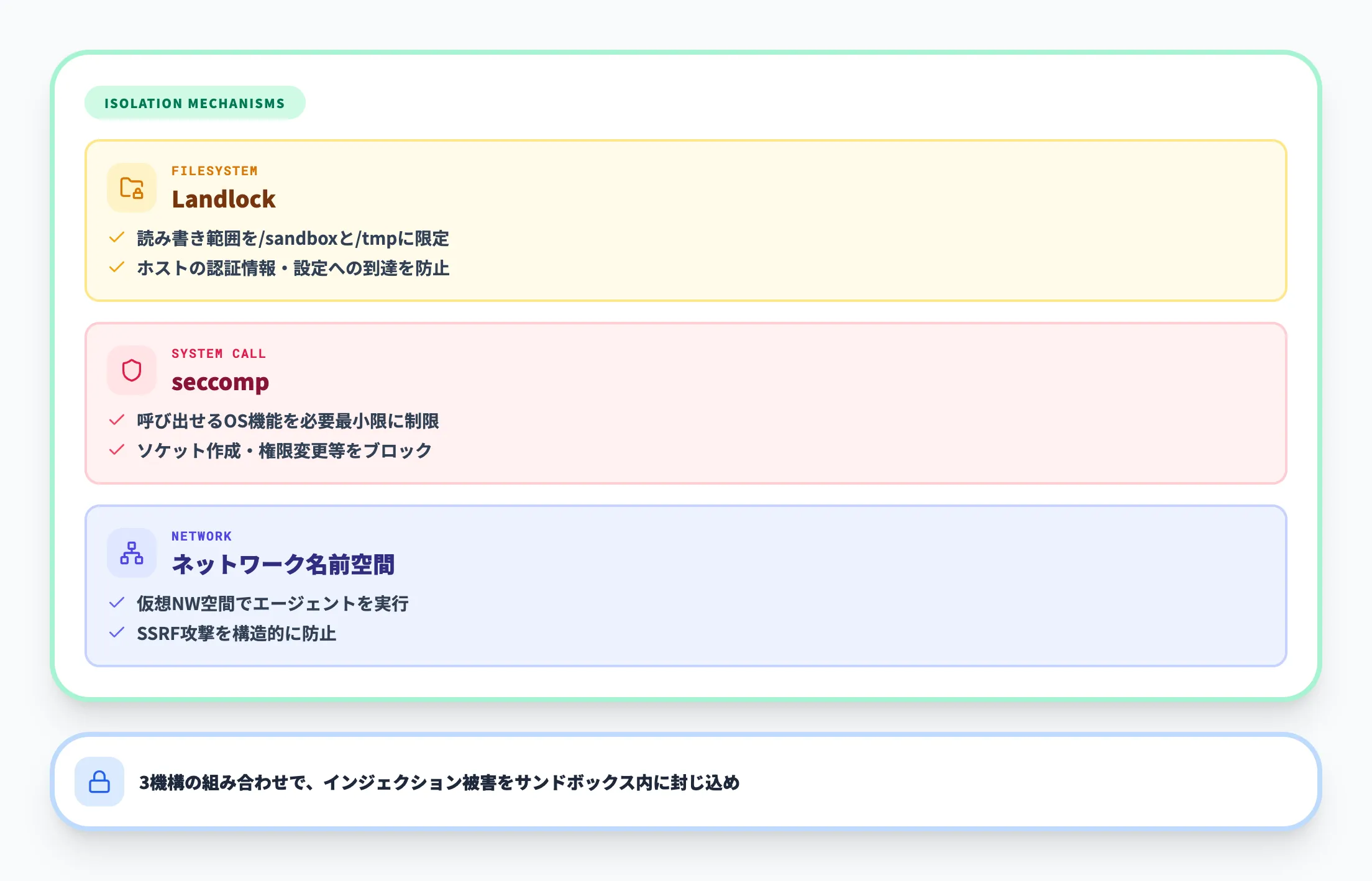1372x881 pixels.
Task: Click the Landlock title heading
Action: 224,199
